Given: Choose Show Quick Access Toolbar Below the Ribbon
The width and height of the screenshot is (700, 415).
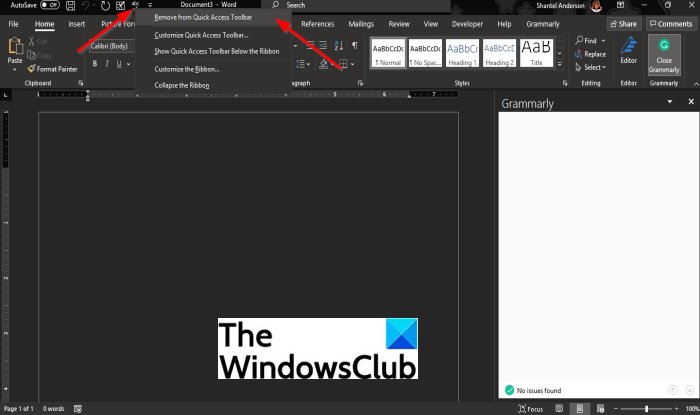Looking at the screenshot, I should pos(217,51).
